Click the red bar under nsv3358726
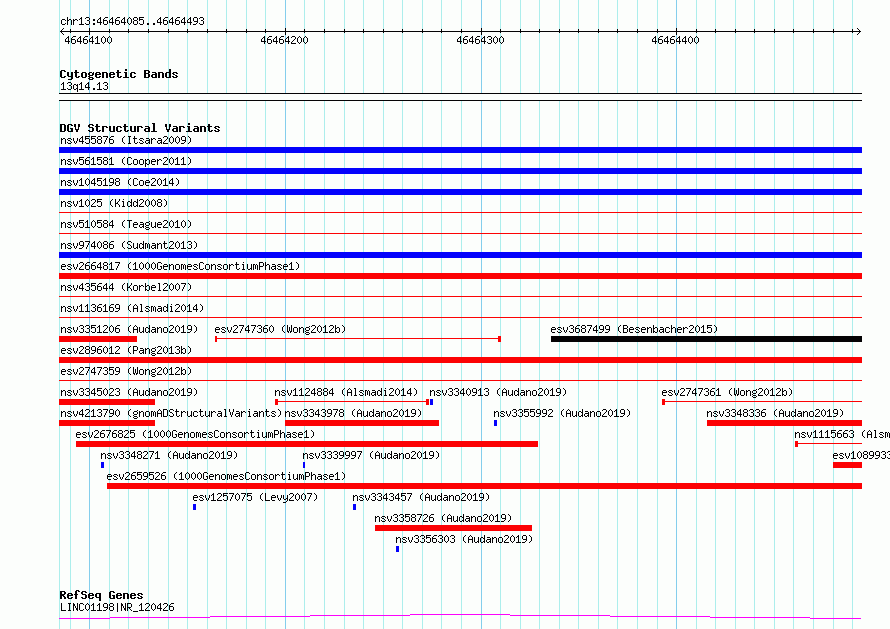Image resolution: width=890 pixels, height=629 pixels. click(454, 528)
